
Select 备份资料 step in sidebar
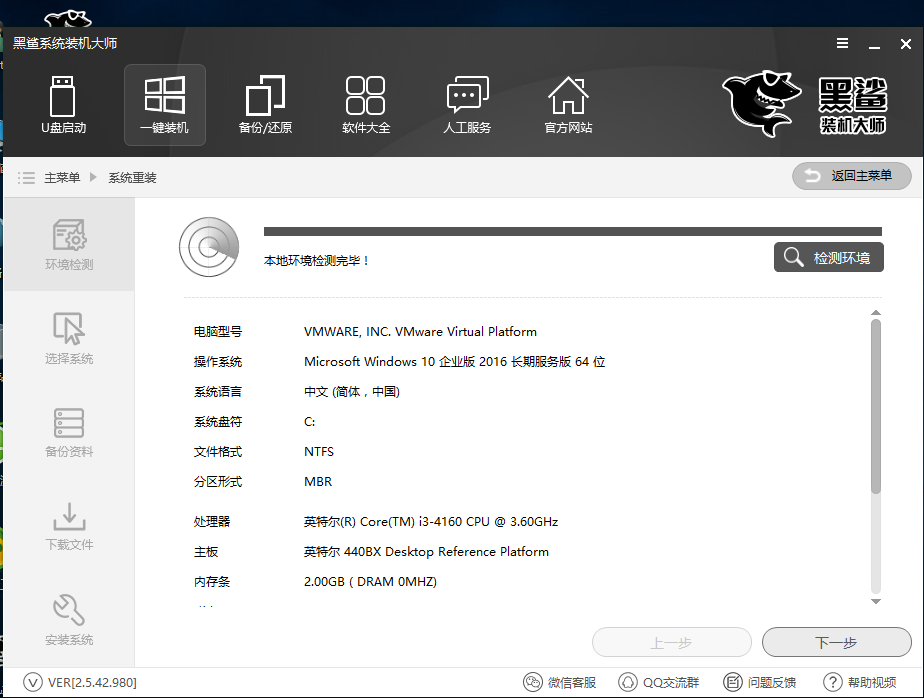69,432
